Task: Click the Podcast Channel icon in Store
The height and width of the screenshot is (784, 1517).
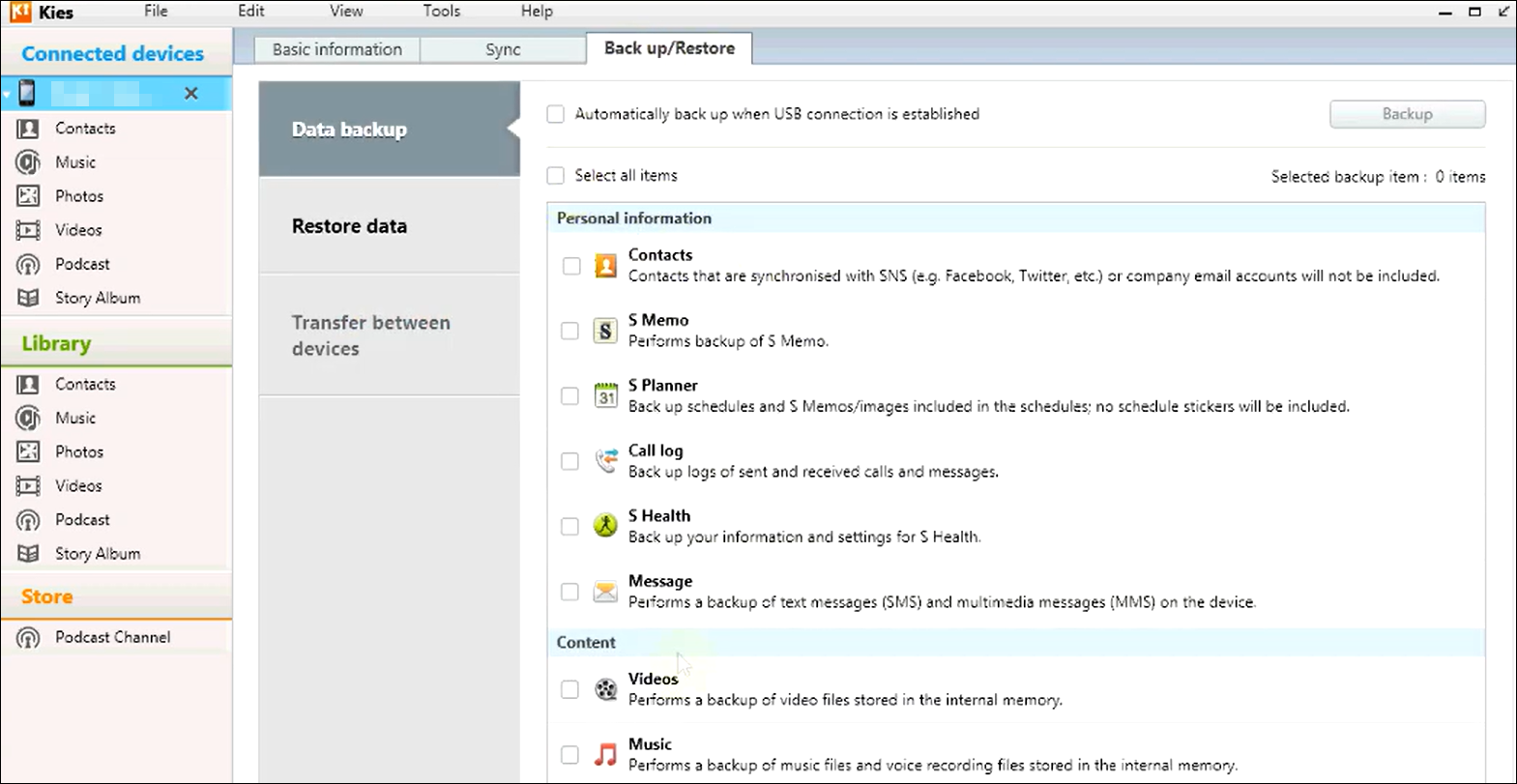Action: click(x=28, y=638)
